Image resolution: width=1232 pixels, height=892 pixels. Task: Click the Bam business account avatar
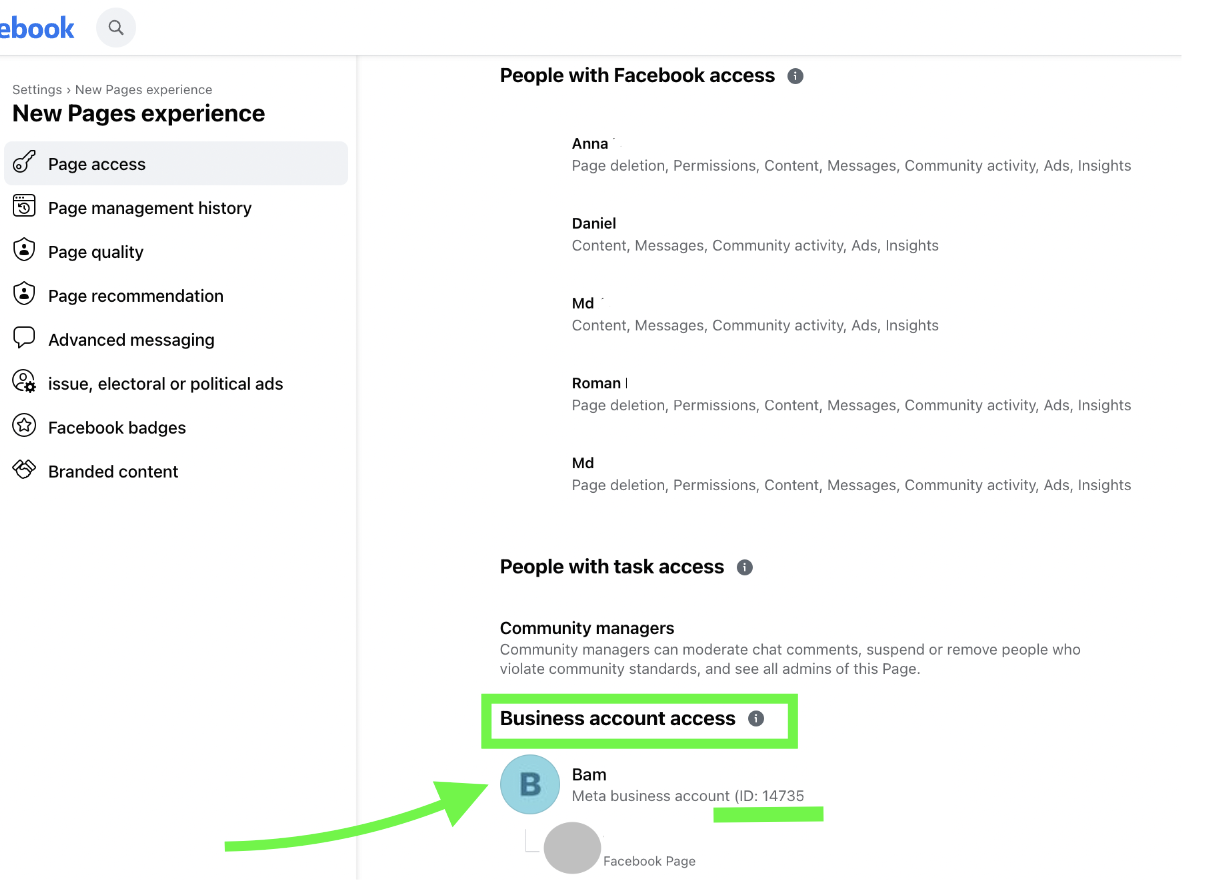530,784
